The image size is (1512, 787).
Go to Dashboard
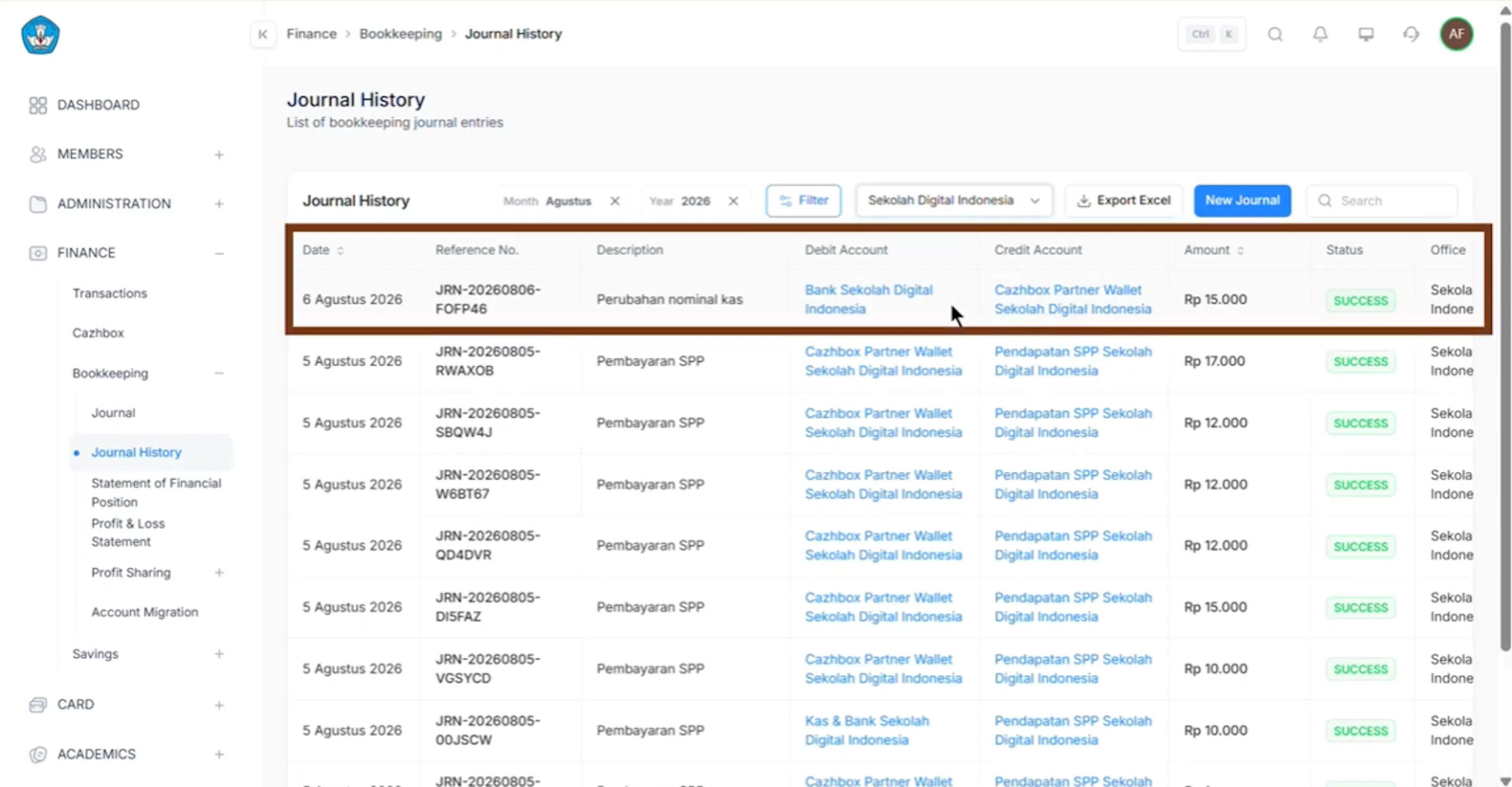point(98,105)
